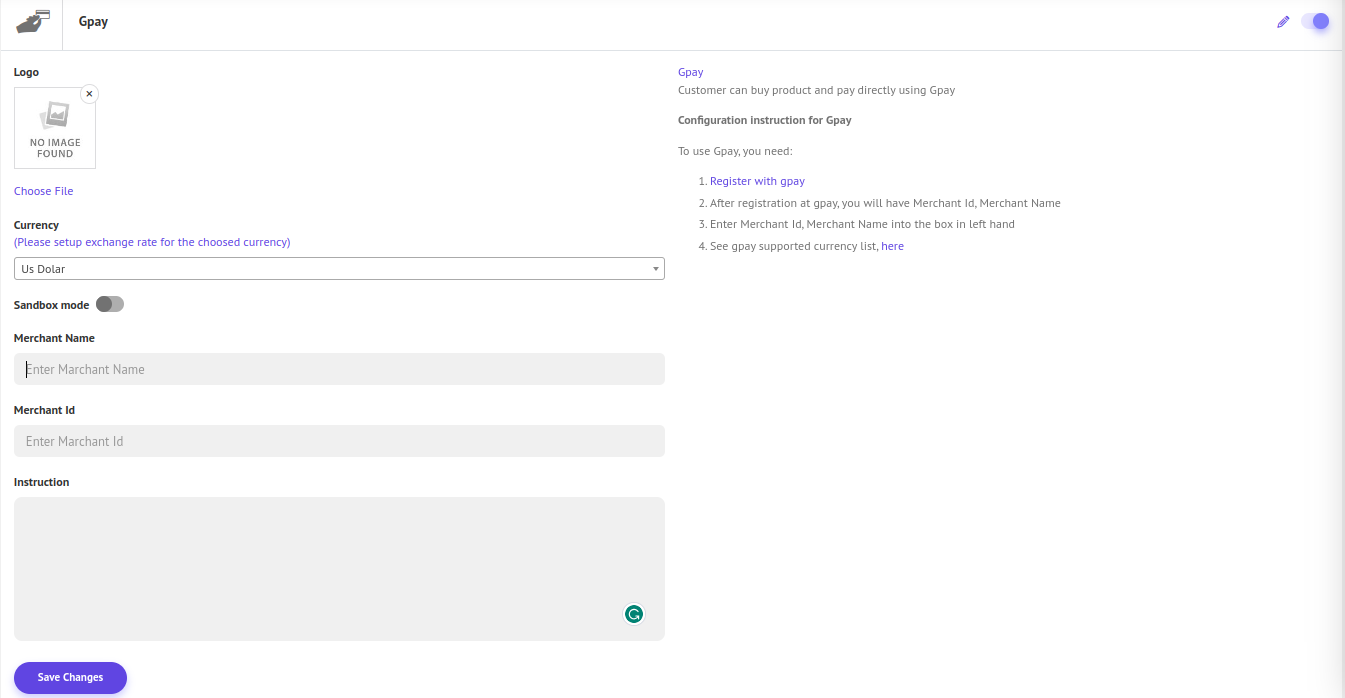Click the Gpay title in the header
The width and height of the screenshot is (1345, 698).
pyautogui.click(x=93, y=22)
